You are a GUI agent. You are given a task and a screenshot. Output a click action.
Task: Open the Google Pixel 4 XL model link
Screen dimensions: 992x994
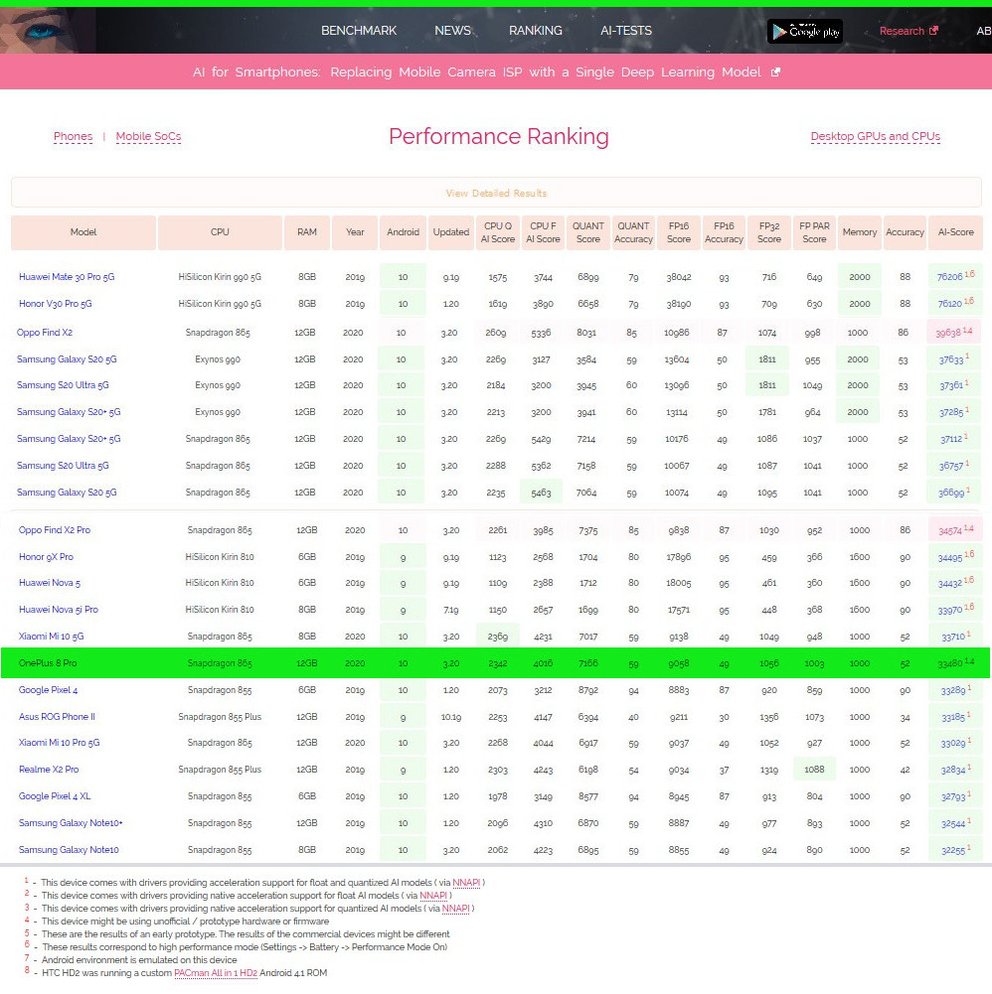click(55, 796)
